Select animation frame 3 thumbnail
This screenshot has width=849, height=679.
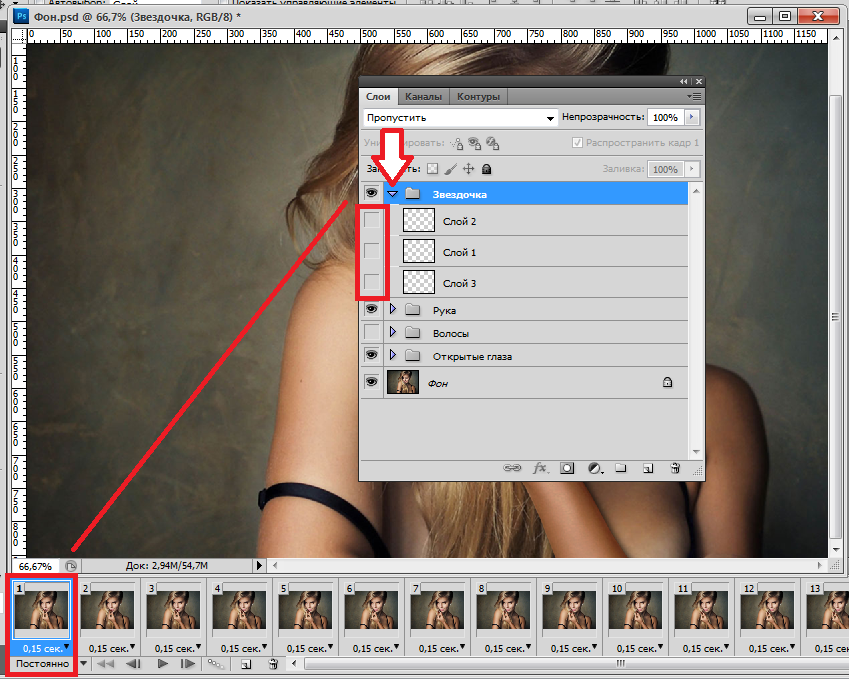coord(173,610)
